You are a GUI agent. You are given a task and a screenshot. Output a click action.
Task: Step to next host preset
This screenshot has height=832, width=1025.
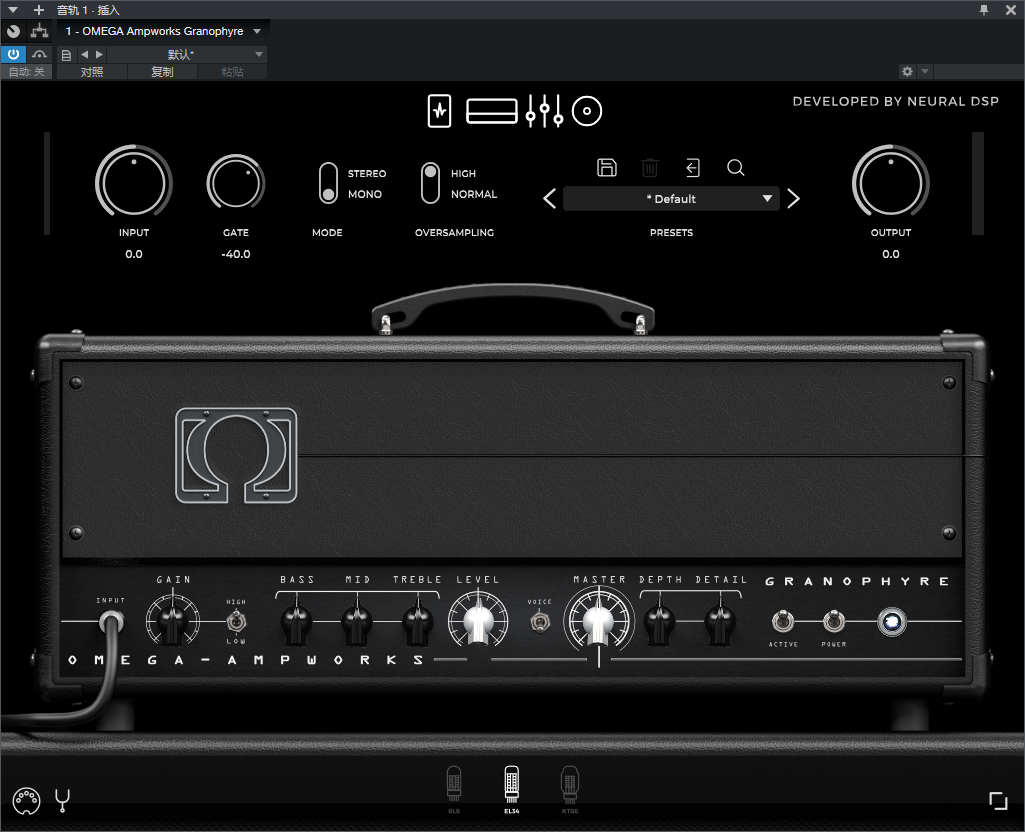point(99,54)
